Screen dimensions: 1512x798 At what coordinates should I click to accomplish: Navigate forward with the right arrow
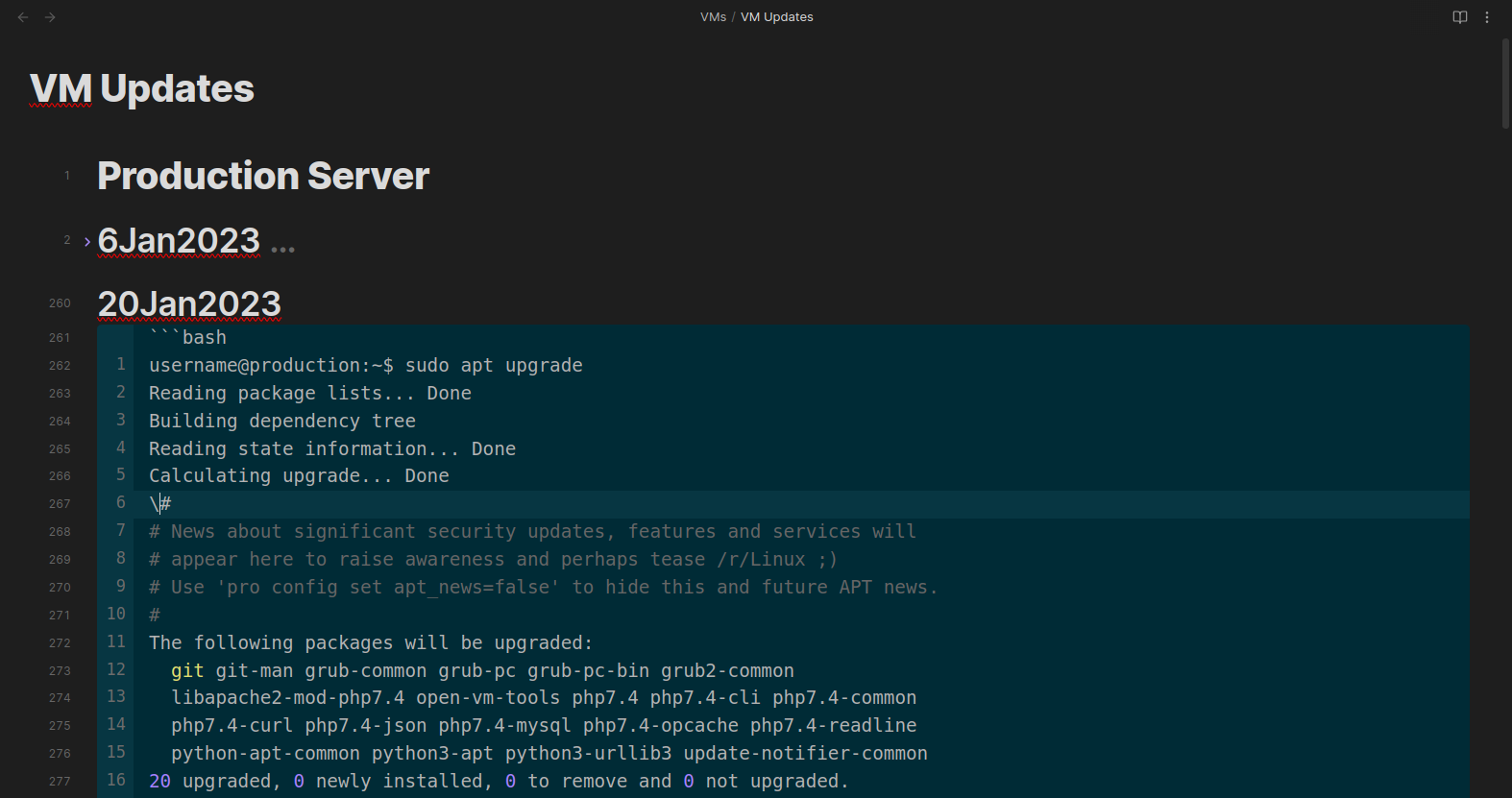coord(50,17)
